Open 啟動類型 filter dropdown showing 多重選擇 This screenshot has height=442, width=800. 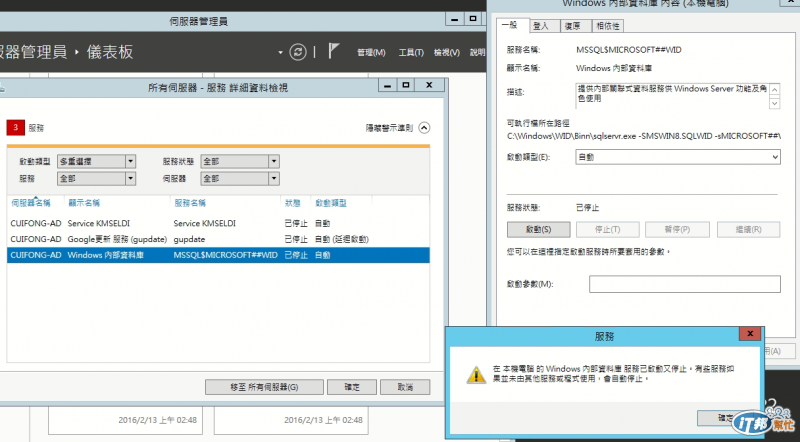(x=96, y=161)
